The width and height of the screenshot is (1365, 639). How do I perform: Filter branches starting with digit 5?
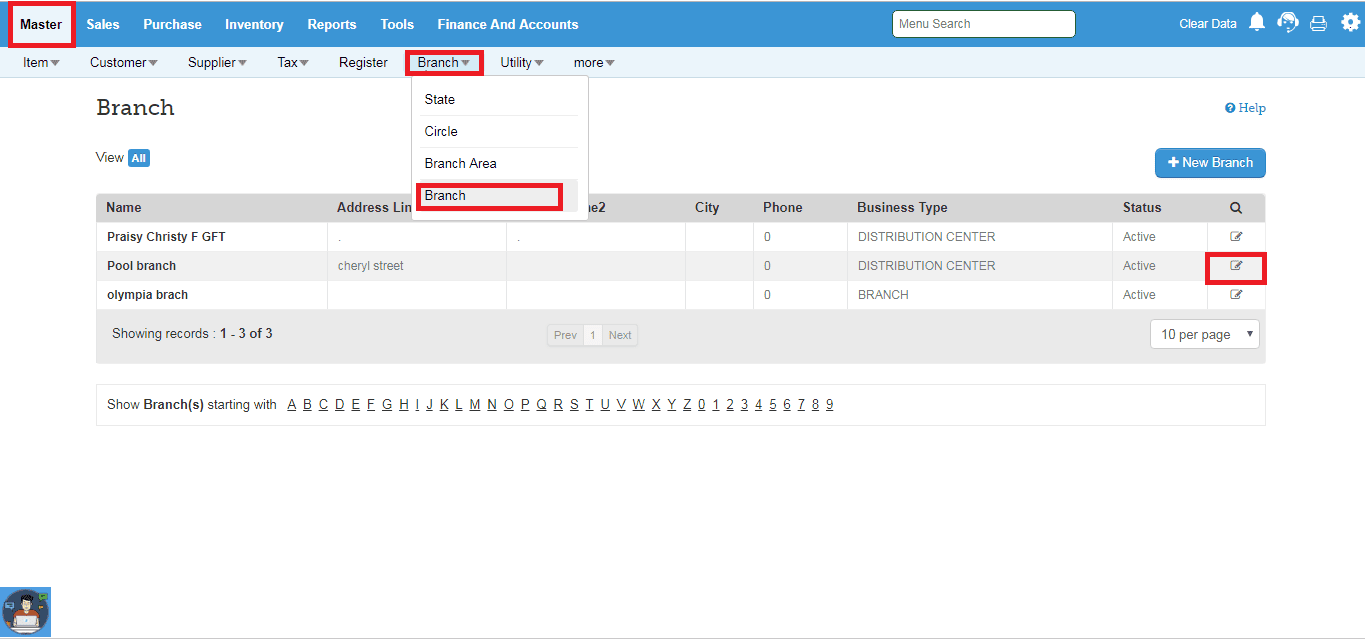[x=773, y=405]
